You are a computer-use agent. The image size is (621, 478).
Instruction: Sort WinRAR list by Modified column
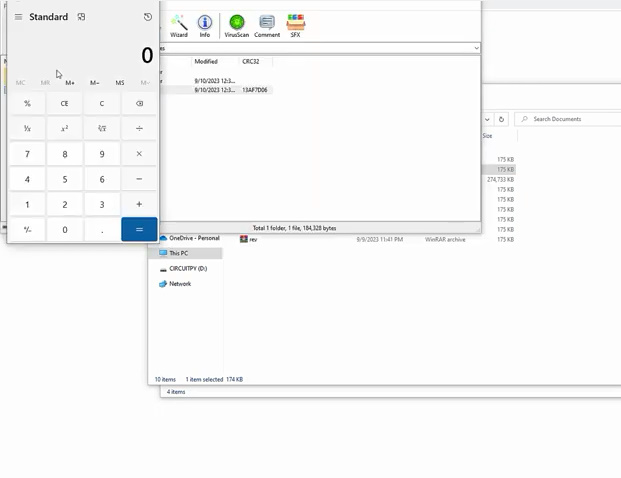pos(207,61)
